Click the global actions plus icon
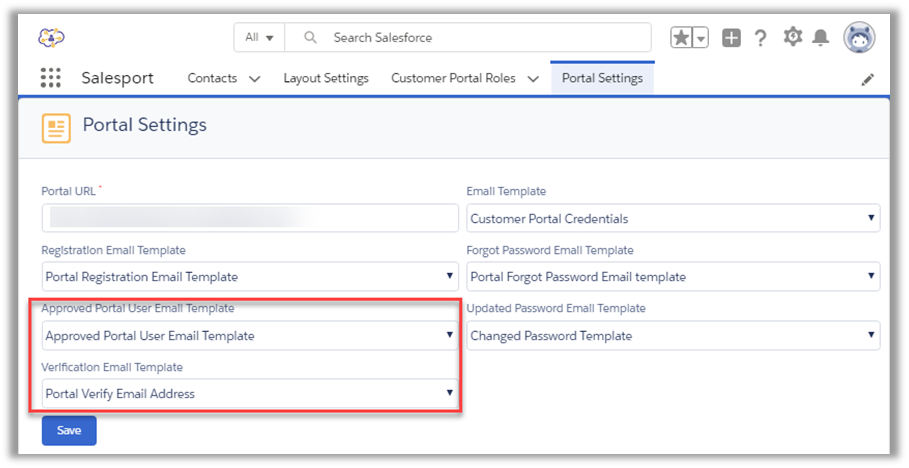Viewport: 909px width, 468px height. 731,38
